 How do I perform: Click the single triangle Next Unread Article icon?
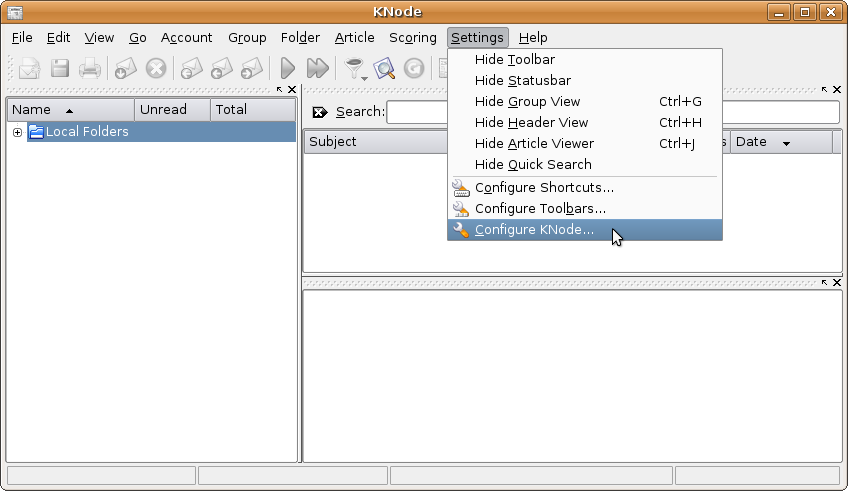point(288,69)
